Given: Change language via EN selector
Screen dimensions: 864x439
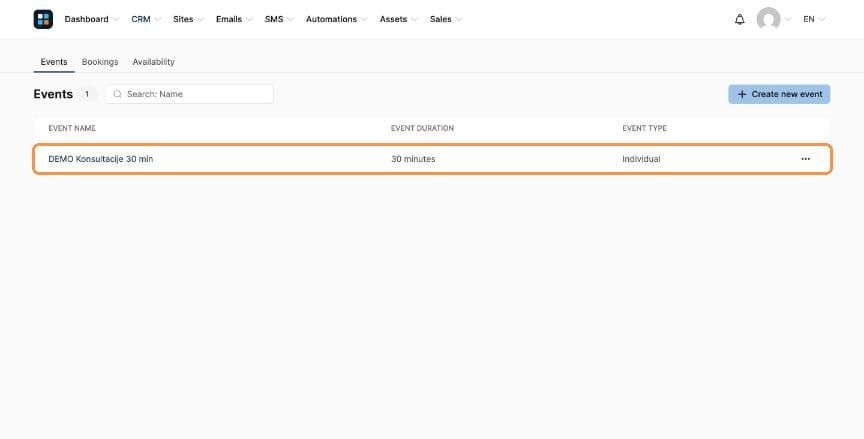Looking at the screenshot, I should (814, 19).
